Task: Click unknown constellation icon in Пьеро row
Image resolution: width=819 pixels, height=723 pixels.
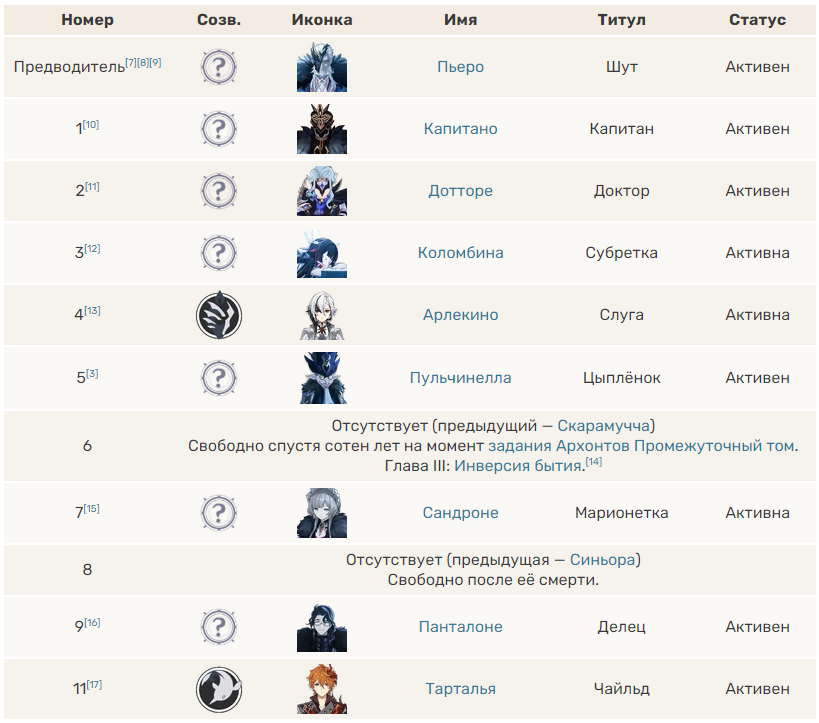Action: [219, 67]
